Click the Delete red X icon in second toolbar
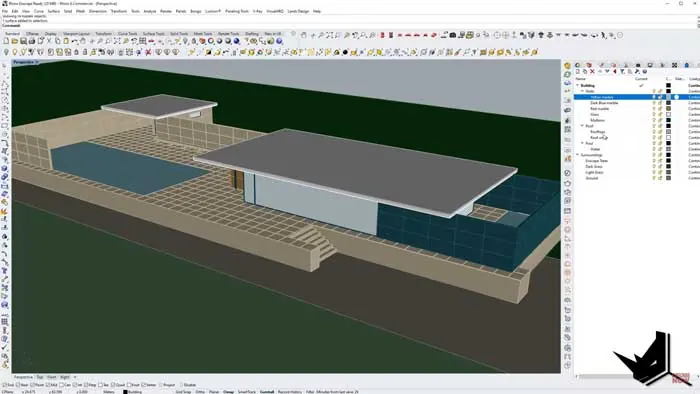 tap(148, 52)
